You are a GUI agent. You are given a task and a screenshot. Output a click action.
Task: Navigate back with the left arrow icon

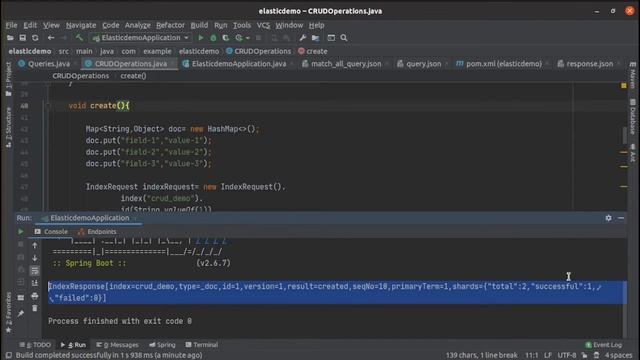click(x=51, y=38)
